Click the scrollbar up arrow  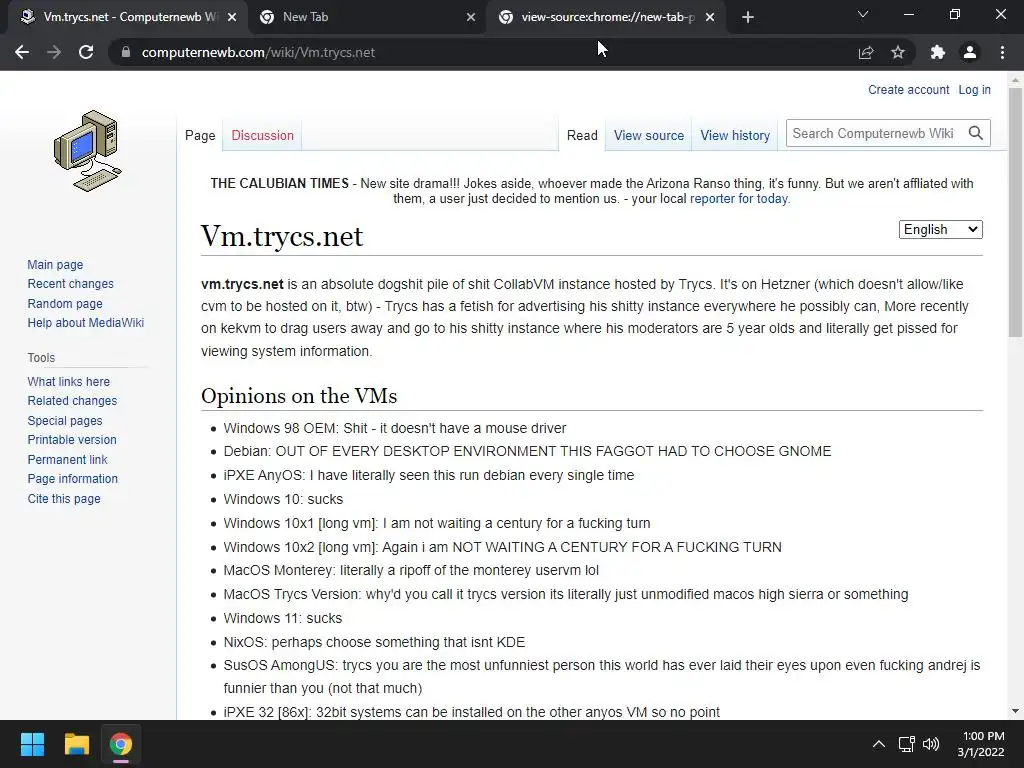pyautogui.click(x=1015, y=80)
